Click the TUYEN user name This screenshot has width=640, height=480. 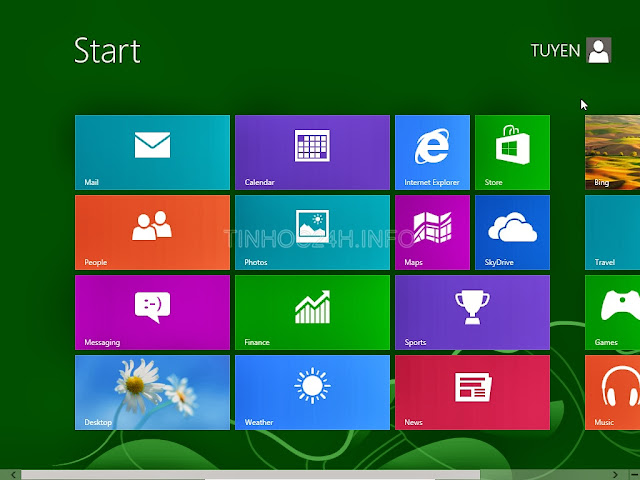556,51
